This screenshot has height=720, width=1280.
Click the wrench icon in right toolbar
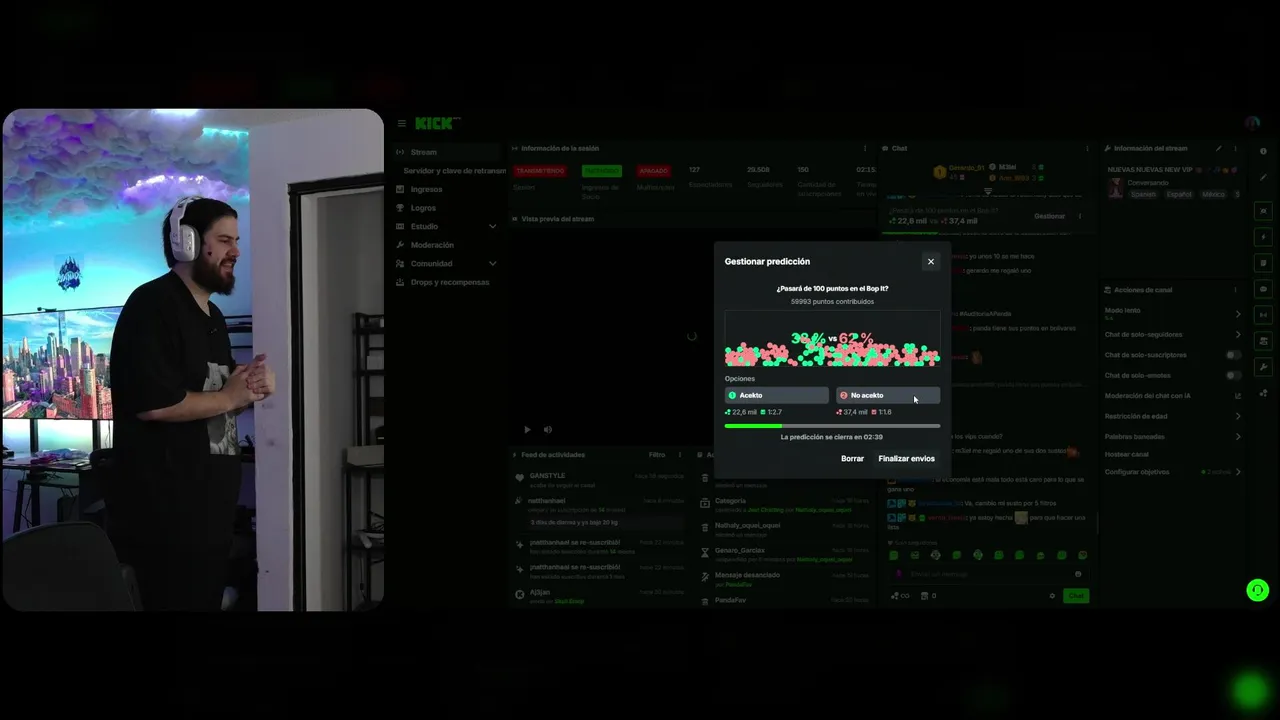click(1263, 367)
